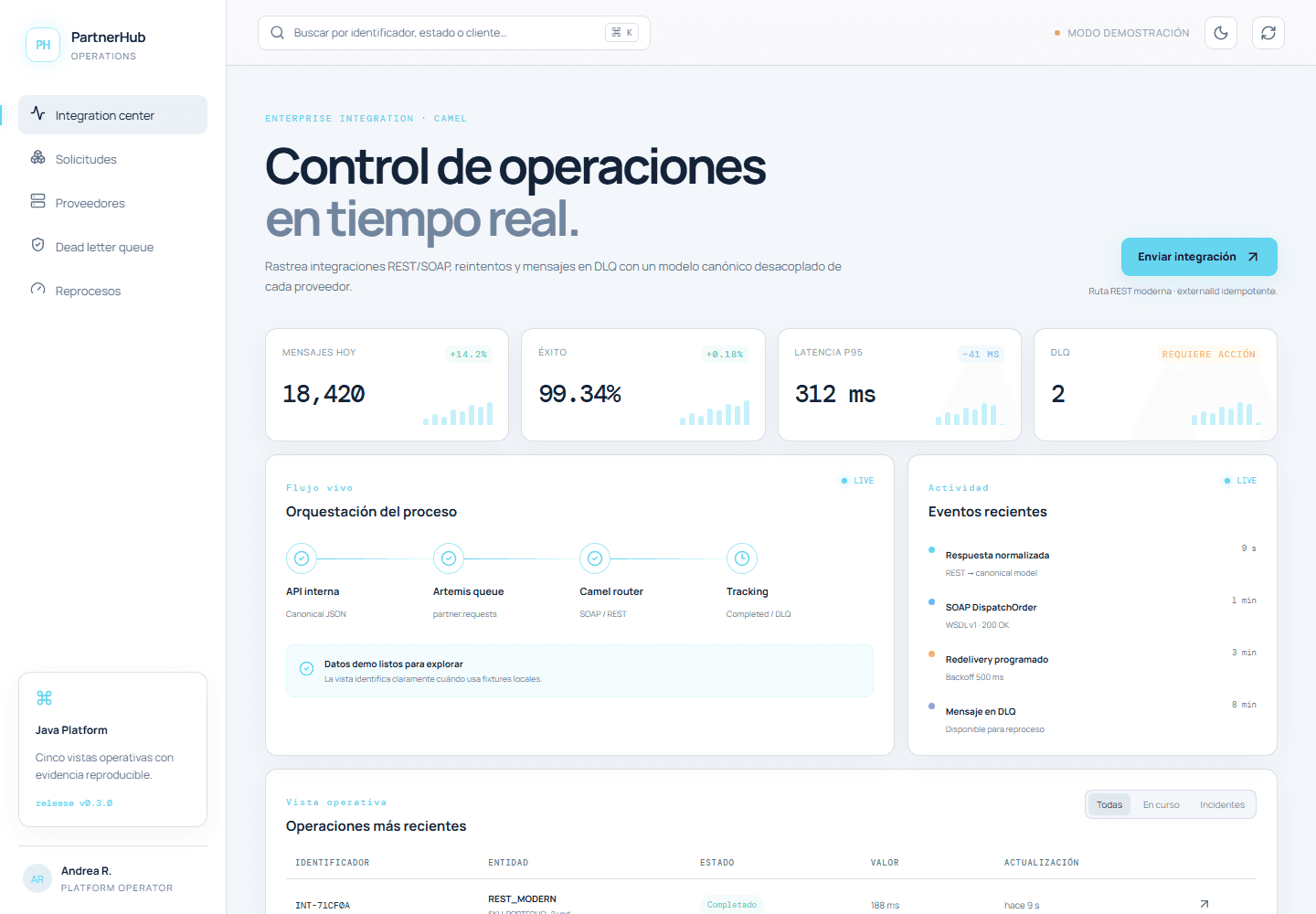Open the Respuesta normalizada event
Screen dimensions: 1316x914
tap(1092, 563)
